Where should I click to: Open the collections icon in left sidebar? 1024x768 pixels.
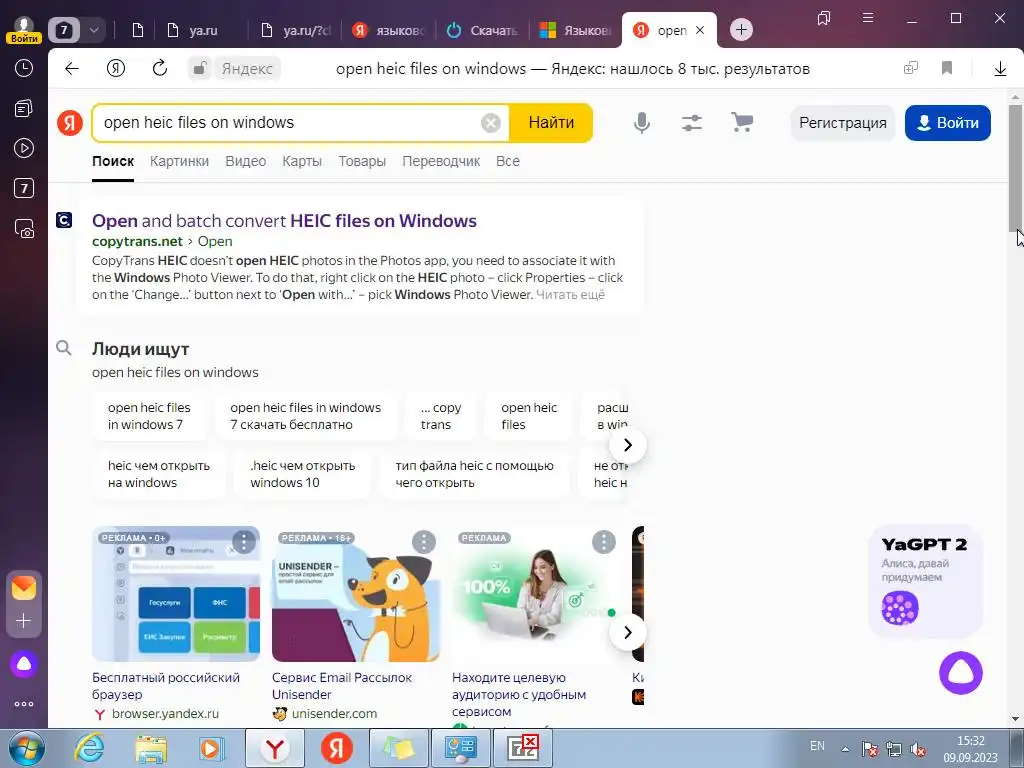[24, 108]
